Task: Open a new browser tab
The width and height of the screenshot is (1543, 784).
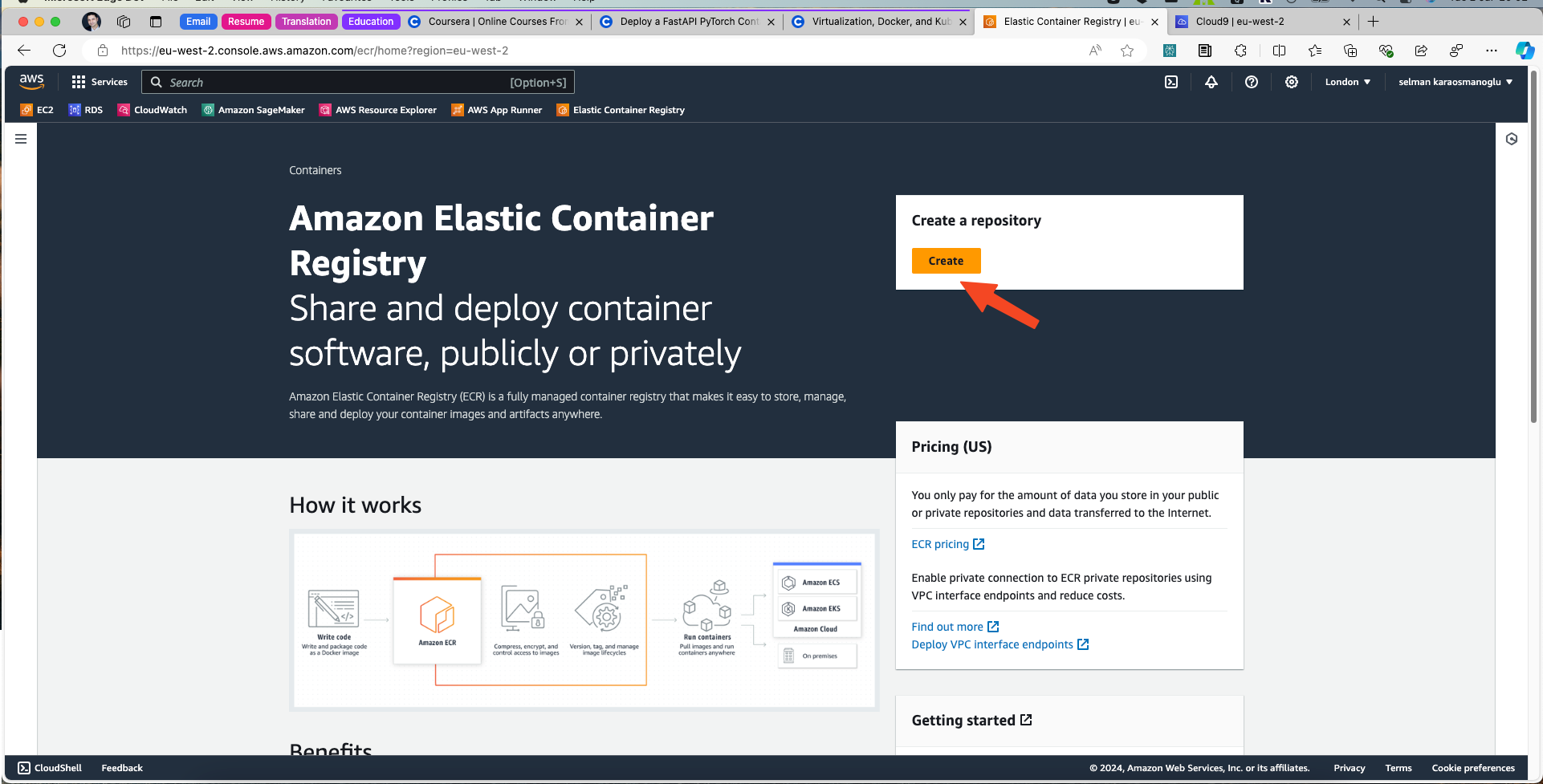Action: [x=1374, y=22]
